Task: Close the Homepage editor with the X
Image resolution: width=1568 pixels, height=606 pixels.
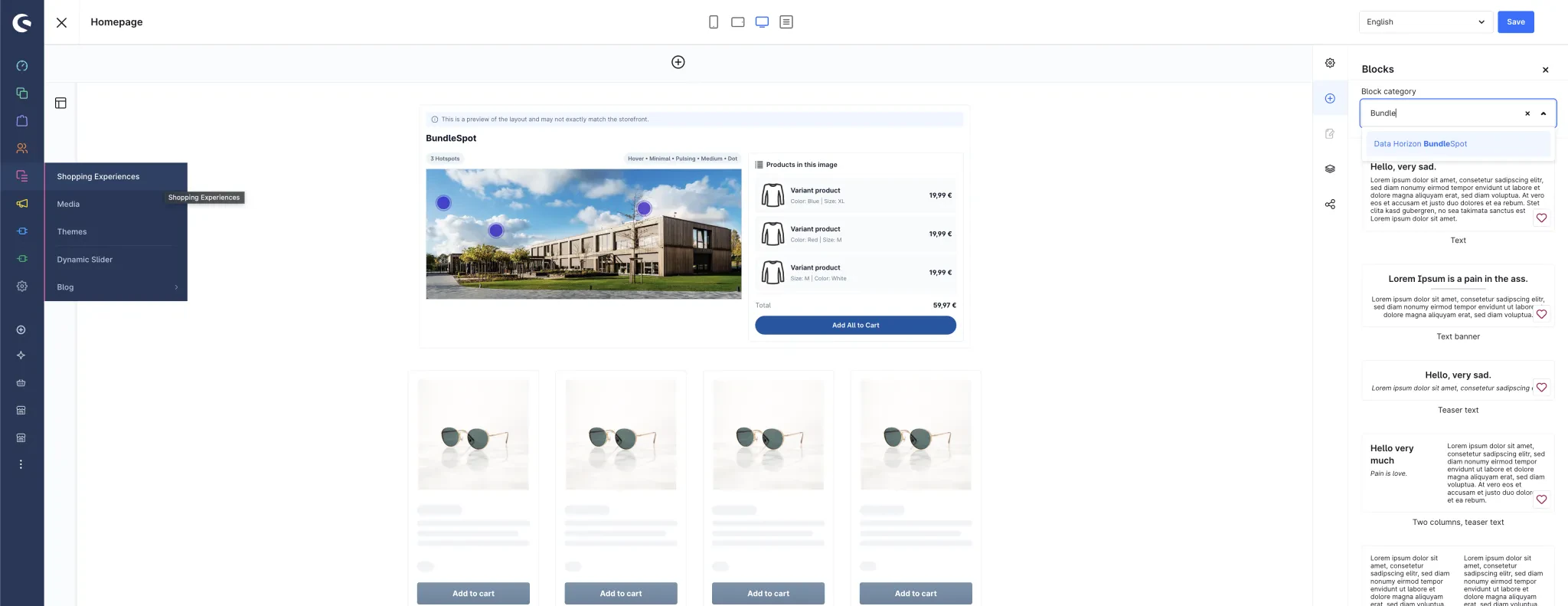Action: click(62, 23)
